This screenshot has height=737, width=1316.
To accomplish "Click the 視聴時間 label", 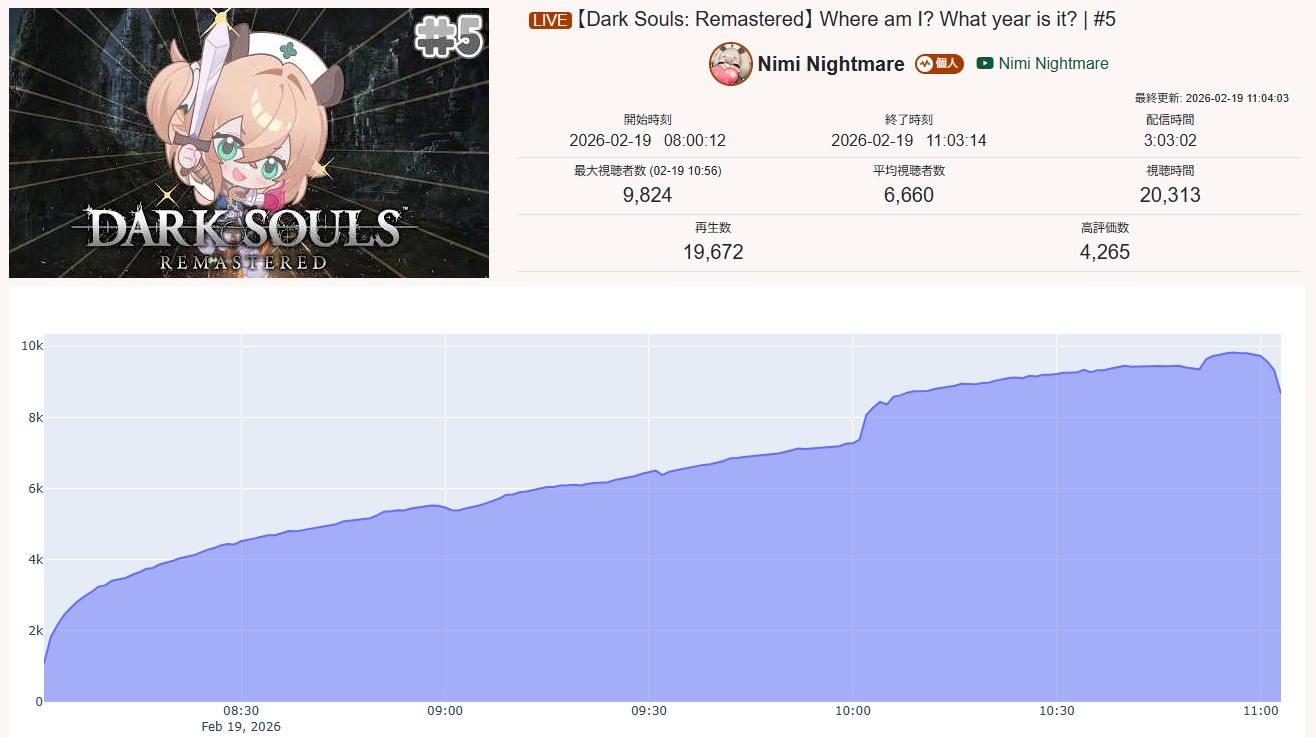I will point(1170,171).
